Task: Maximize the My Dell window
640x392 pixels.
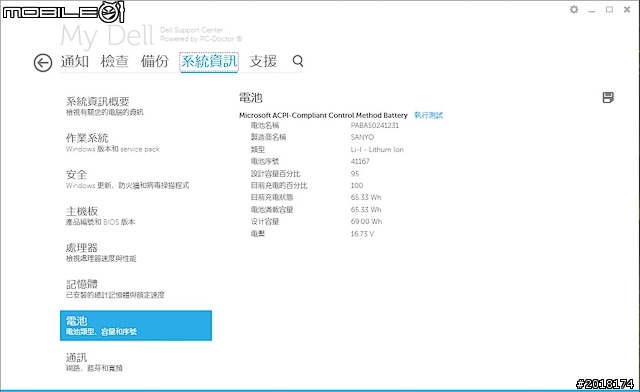Action: (x=609, y=9)
